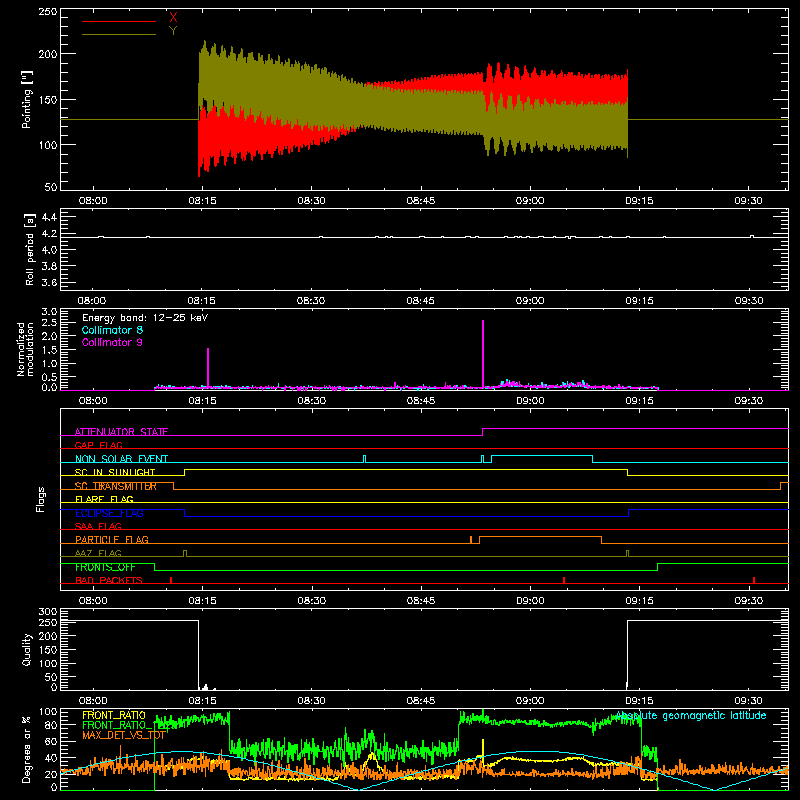The width and height of the screenshot is (800, 800).
Task: Click the 'Absolute geomagnetic latitude' legend label
Action: 691,716
